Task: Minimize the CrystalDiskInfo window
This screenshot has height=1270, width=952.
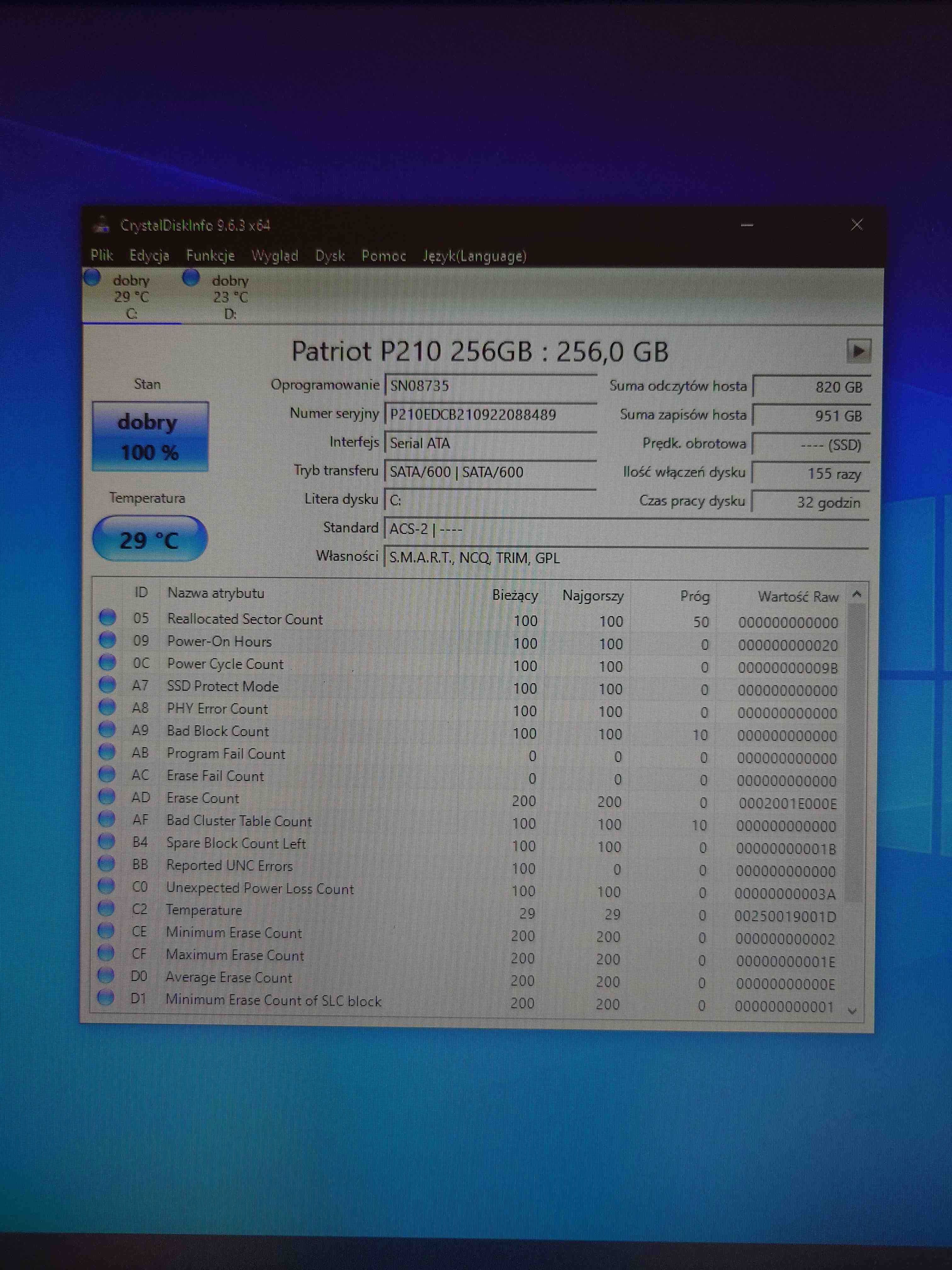Action: point(746,225)
